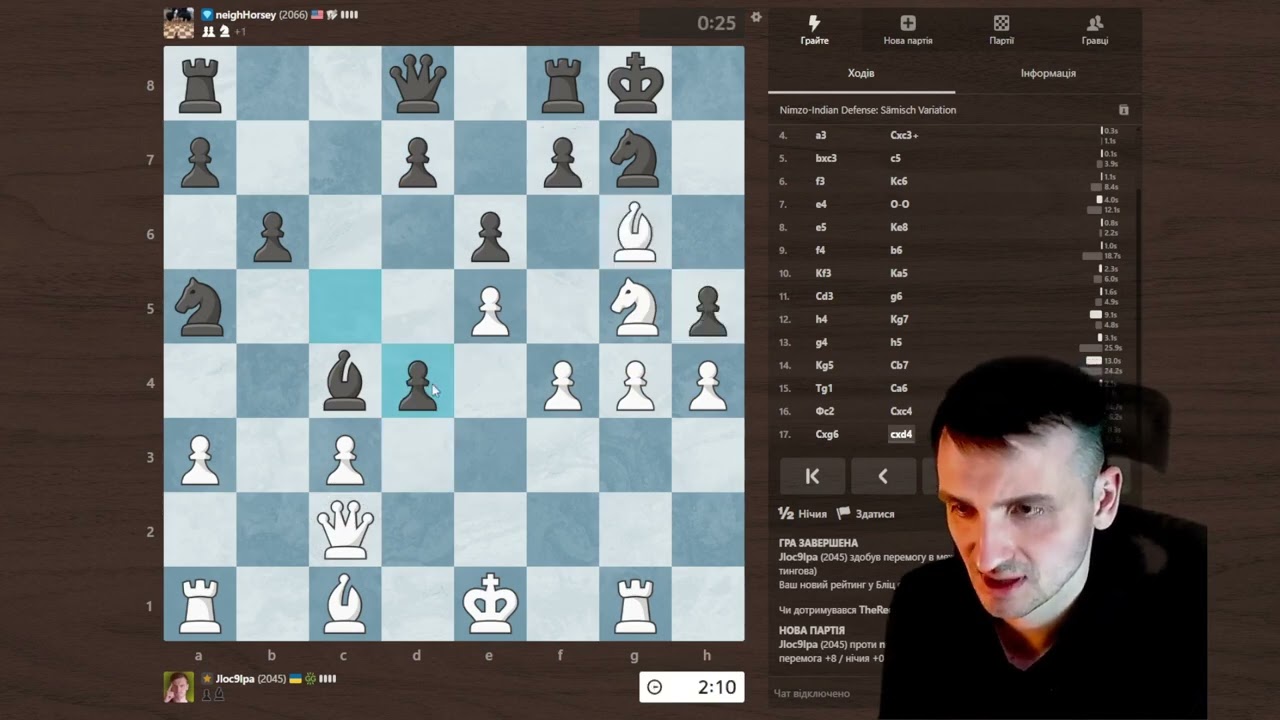Viewport: 1280px width, 720px height.
Task: Select white move e5 in move 8
Action: [x=821, y=227]
